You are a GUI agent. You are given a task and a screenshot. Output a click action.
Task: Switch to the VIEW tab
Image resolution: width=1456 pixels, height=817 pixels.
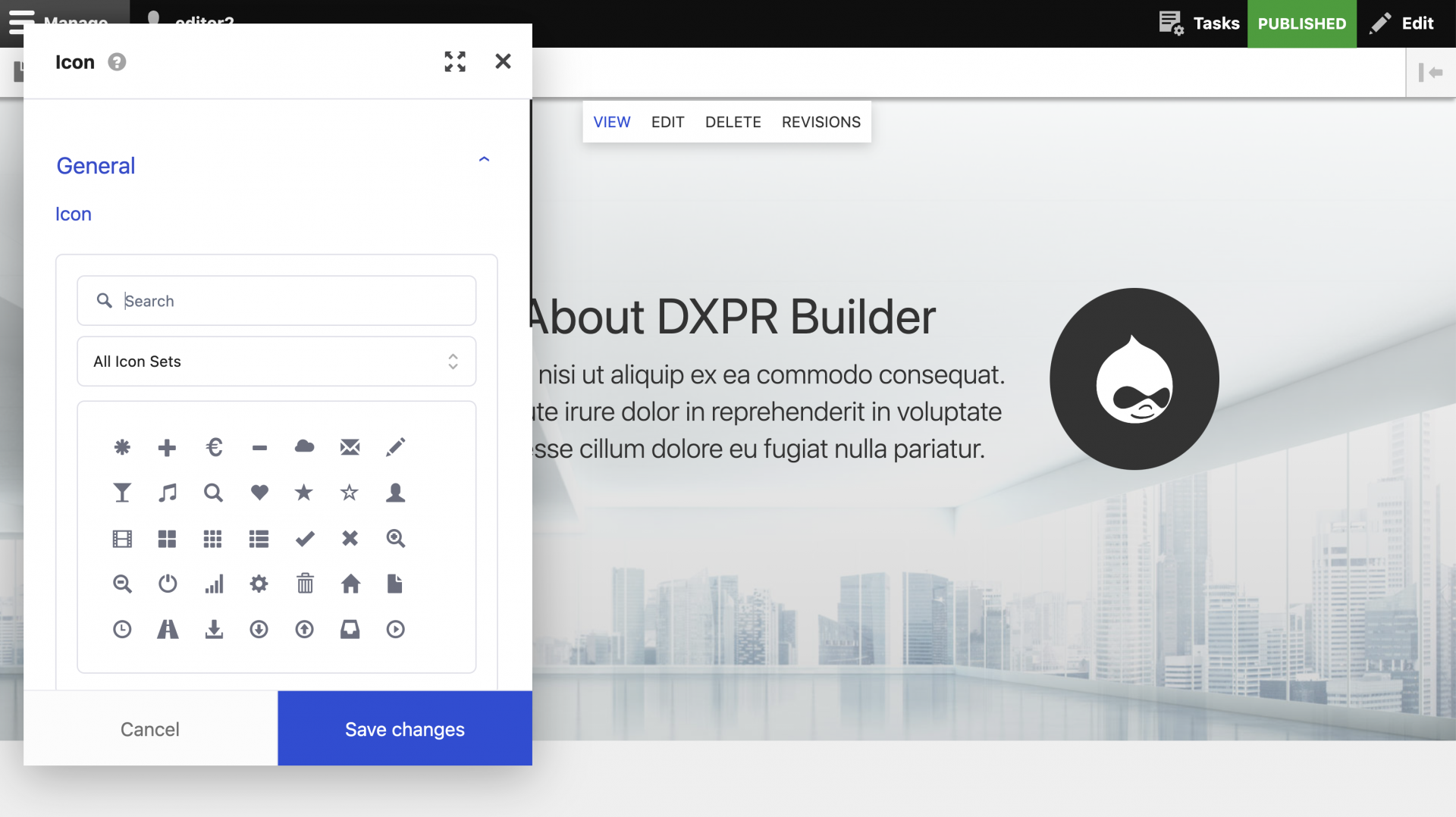point(612,122)
